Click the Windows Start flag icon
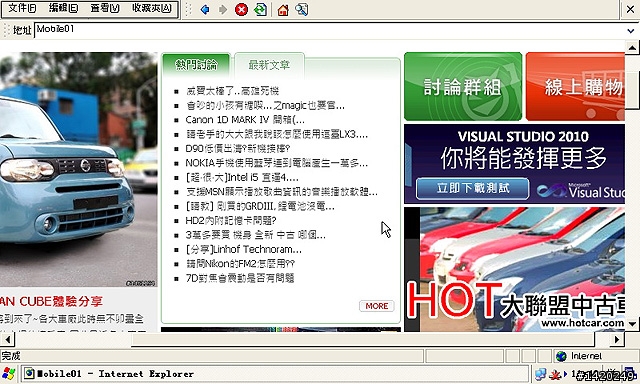Image resolution: width=640 pixels, height=384 pixels. [9, 374]
